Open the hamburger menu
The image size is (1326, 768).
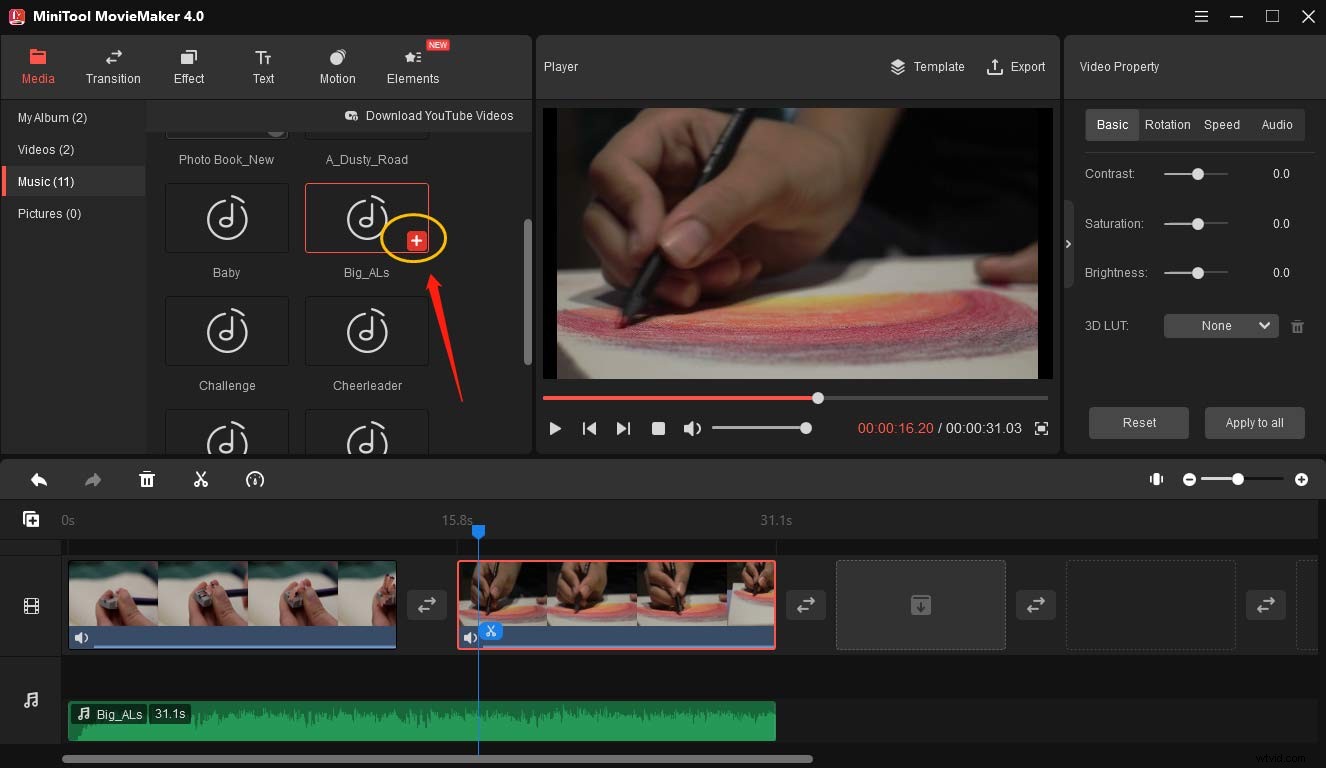point(1201,16)
